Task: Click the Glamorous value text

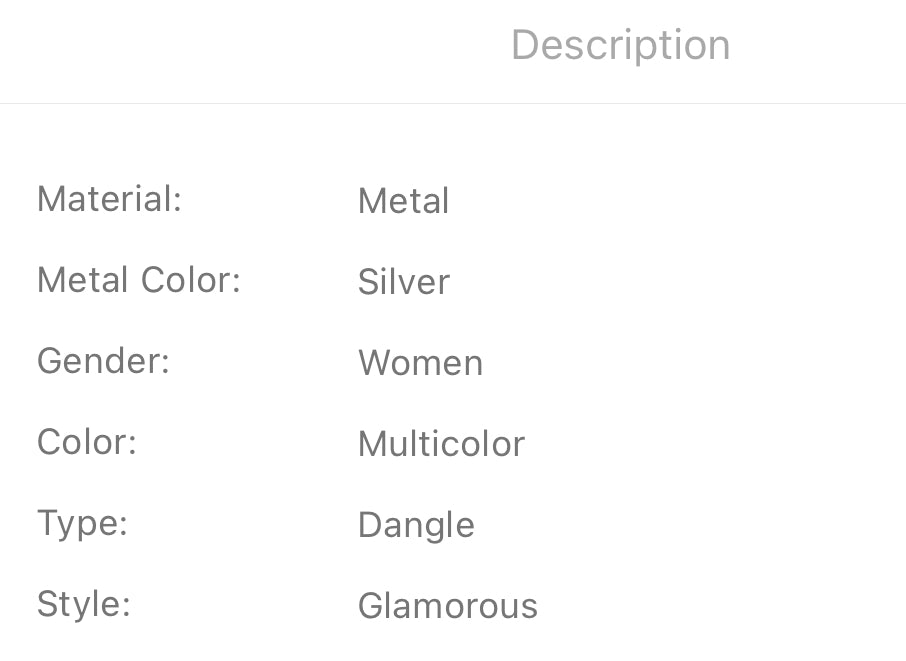Action: point(448,606)
